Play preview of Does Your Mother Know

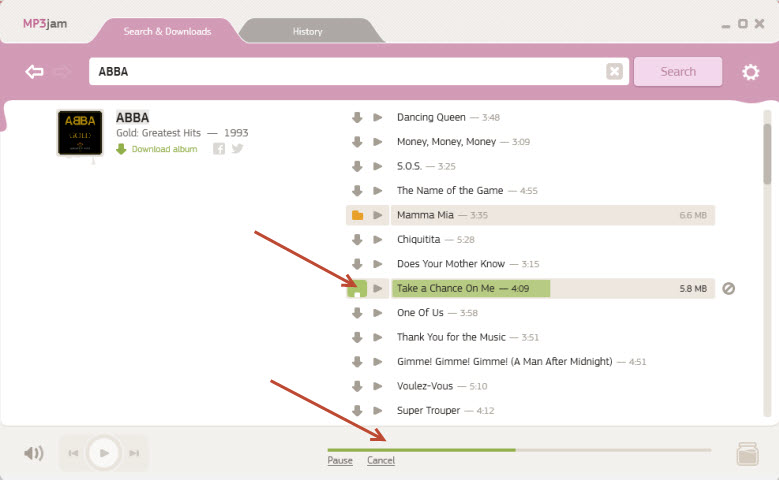[378, 264]
